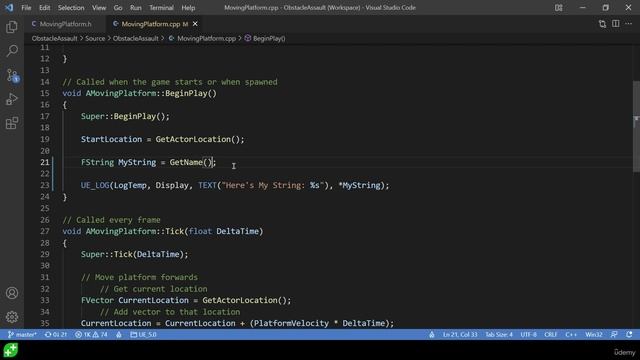Image resolution: width=640 pixels, height=360 pixels.
Task: Open the Selection menu
Action: click(x=71, y=8)
